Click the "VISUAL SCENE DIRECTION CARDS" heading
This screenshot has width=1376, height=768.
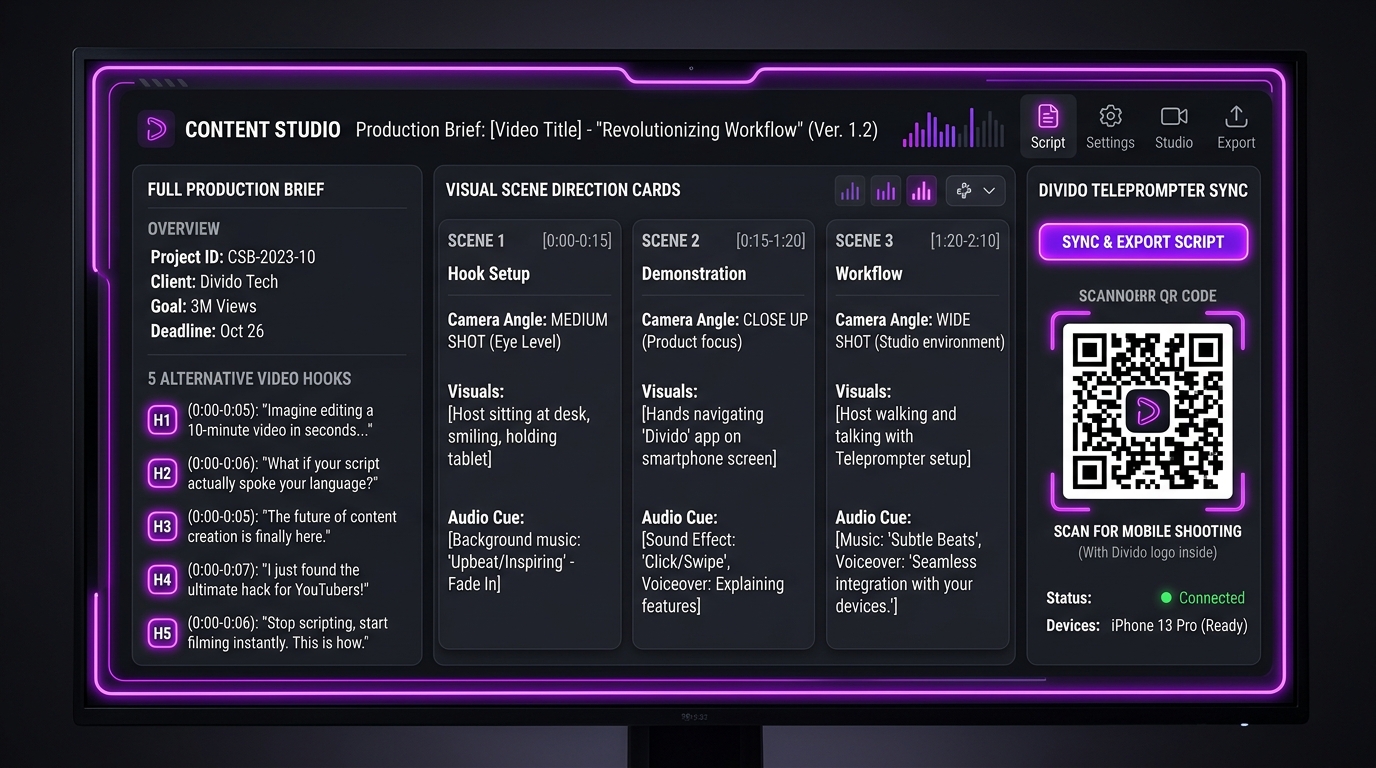(x=563, y=190)
